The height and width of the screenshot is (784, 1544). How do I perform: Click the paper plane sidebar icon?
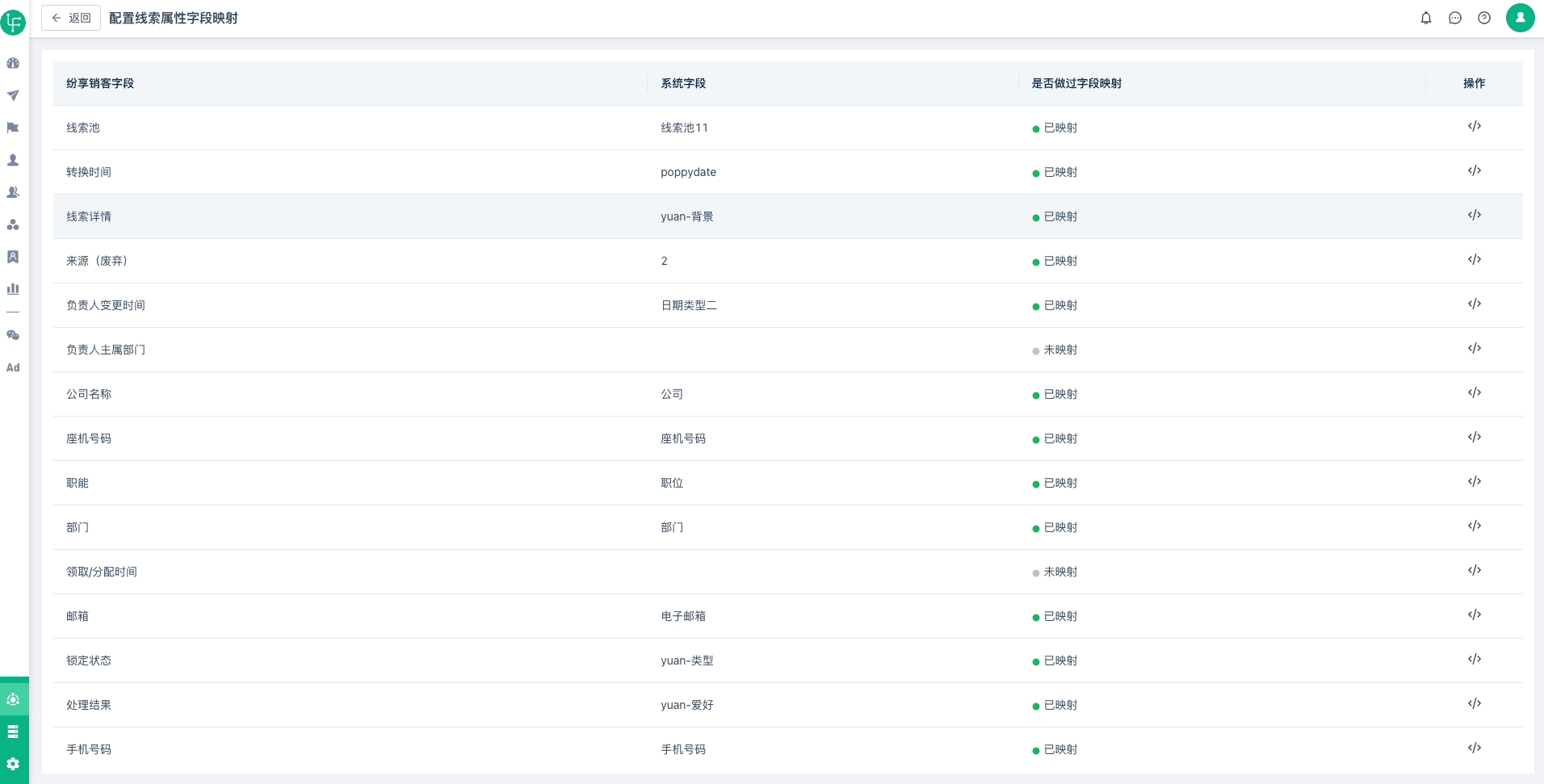coord(13,95)
